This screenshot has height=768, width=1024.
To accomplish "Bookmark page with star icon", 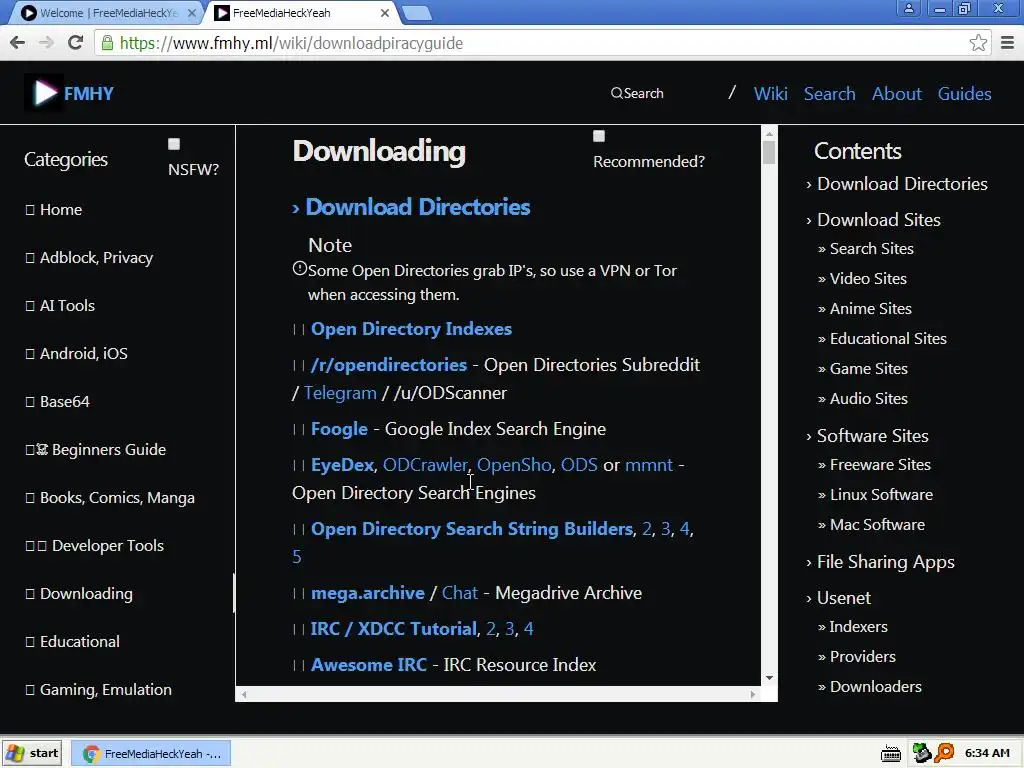I will [978, 43].
